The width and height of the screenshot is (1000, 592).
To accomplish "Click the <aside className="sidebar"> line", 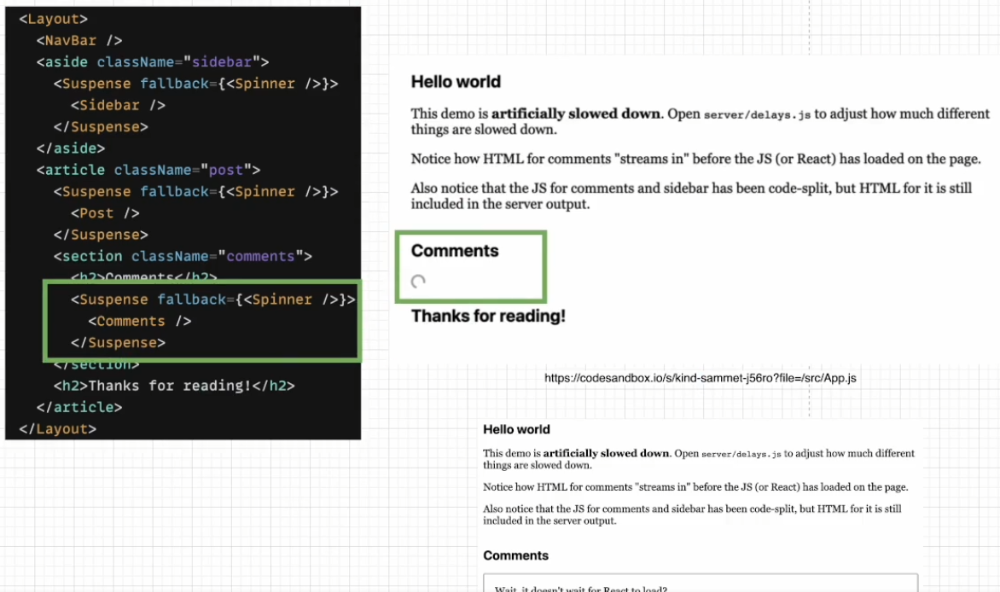I will 152,63.
